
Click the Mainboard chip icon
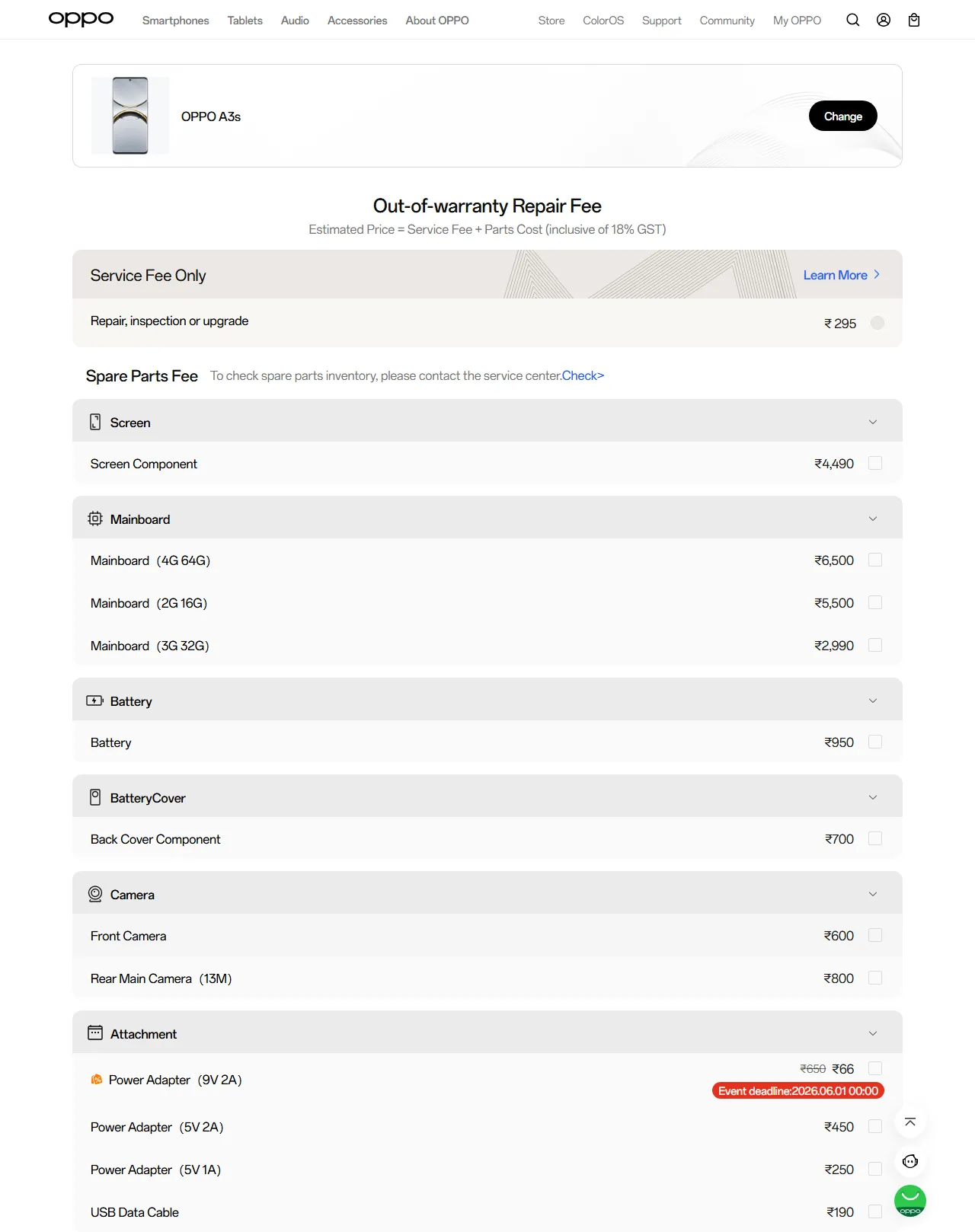click(x=95, y=519)
